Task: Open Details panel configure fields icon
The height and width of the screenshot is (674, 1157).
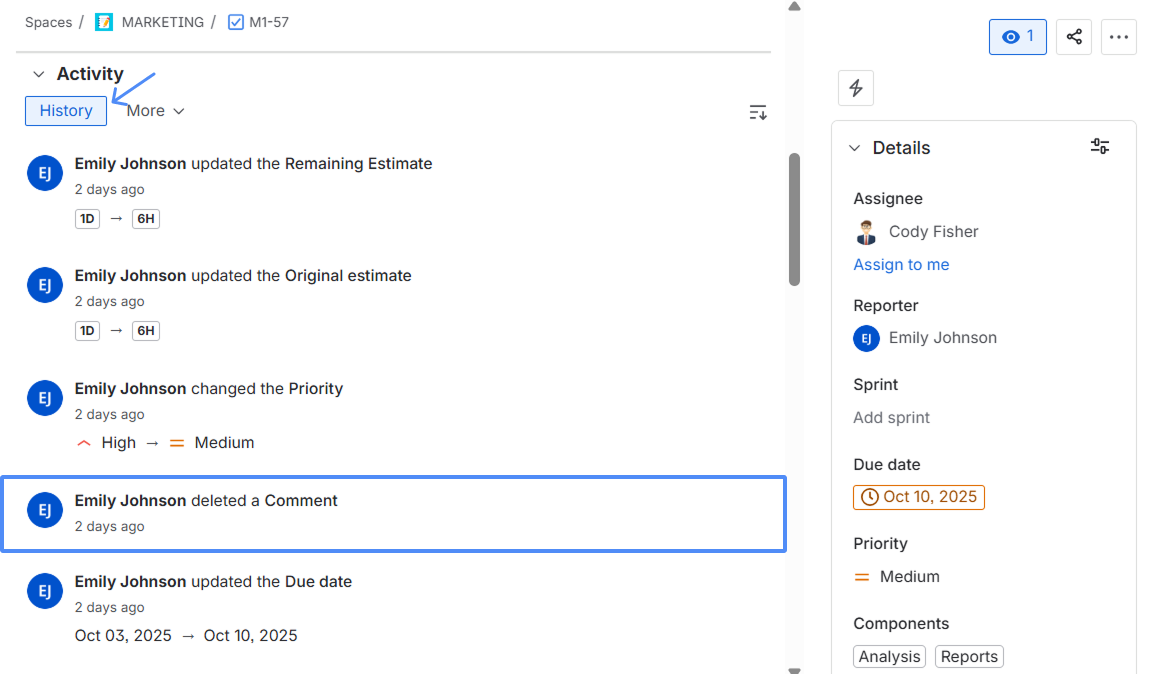Action: pyautogui.click(x=1099, y=146)
